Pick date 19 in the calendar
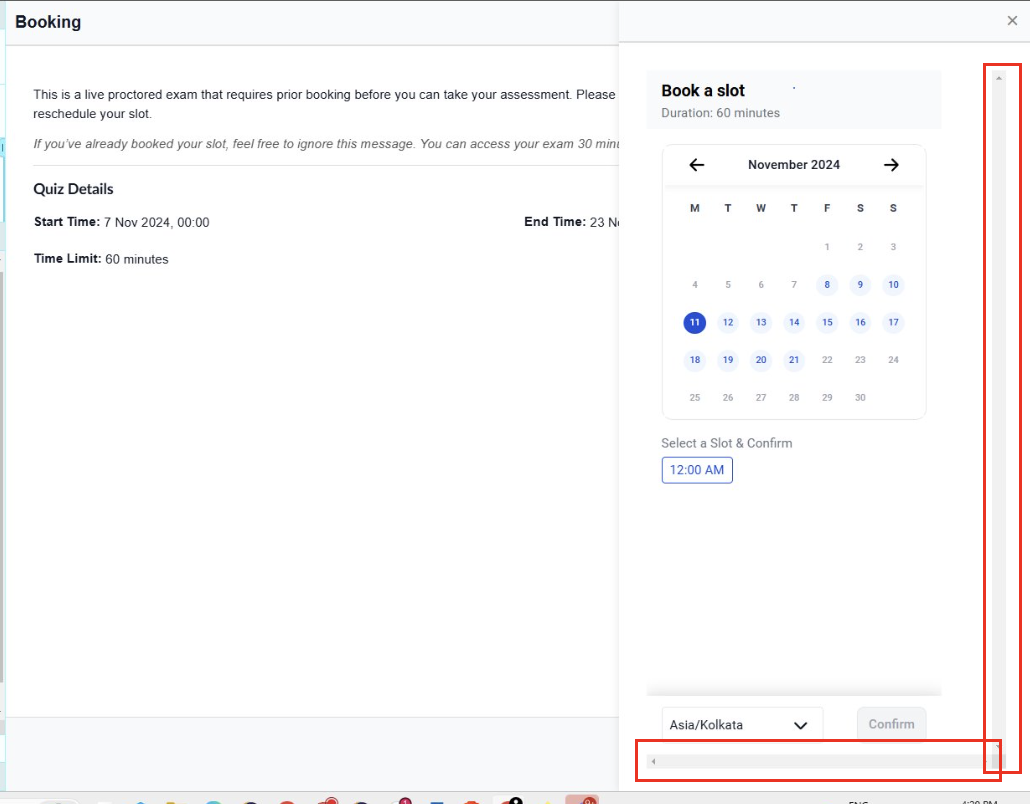This screenshot has height=804, width=1030. click(x=728, y=360)
